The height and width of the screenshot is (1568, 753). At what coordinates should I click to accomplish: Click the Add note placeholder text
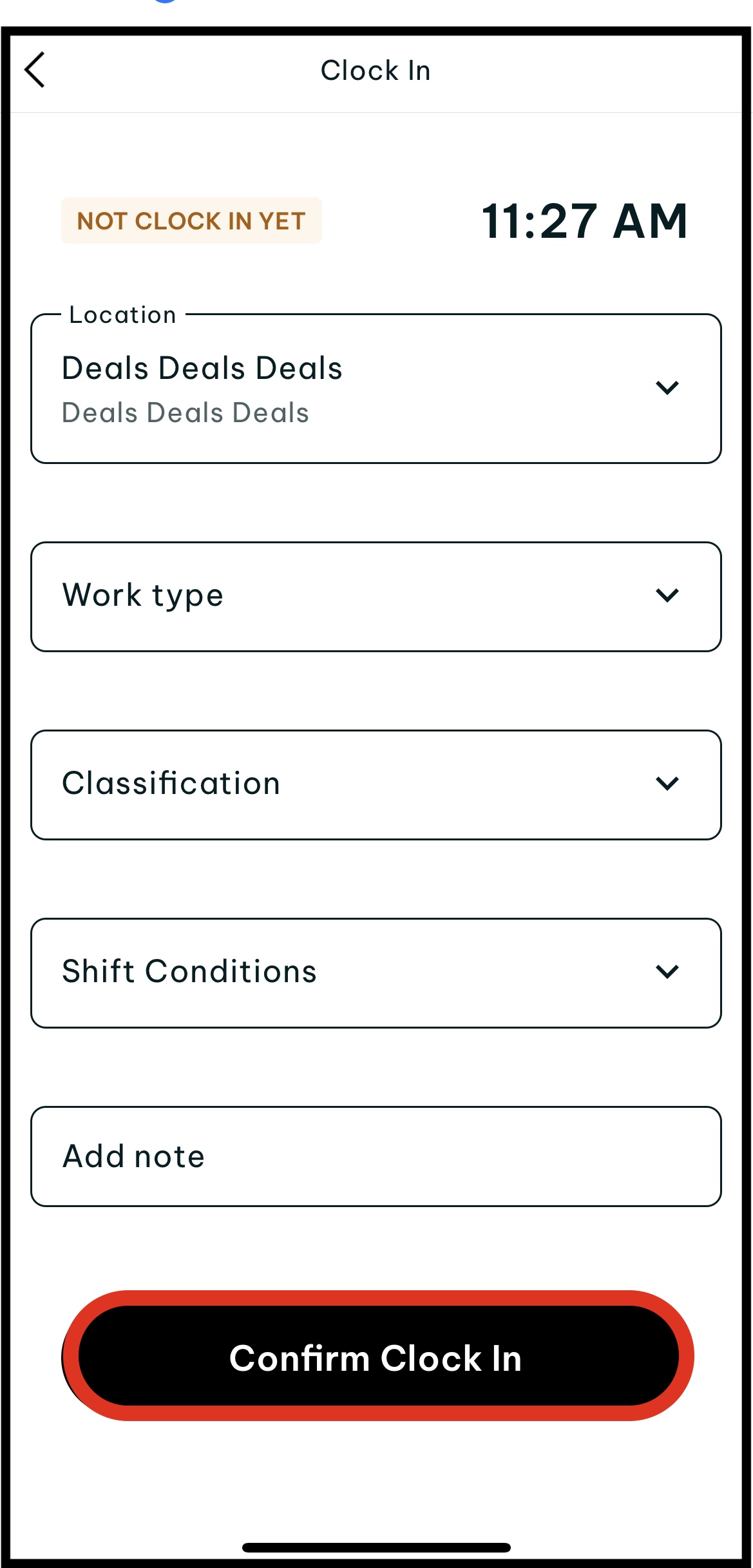[x=134, y=1156]
